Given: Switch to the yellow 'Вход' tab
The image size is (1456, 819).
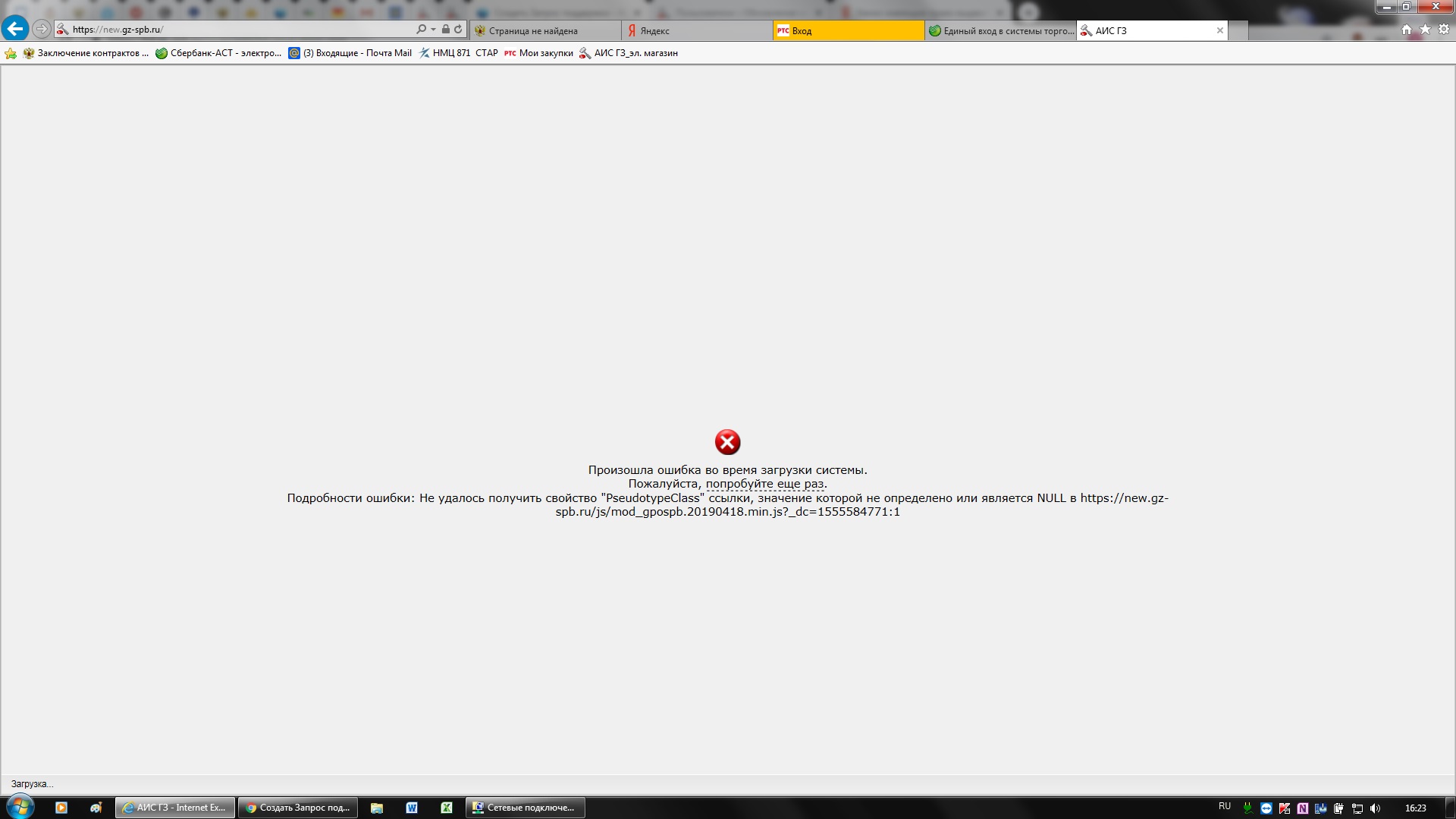Looking at the screenshot, I should [x=849, y=30].
